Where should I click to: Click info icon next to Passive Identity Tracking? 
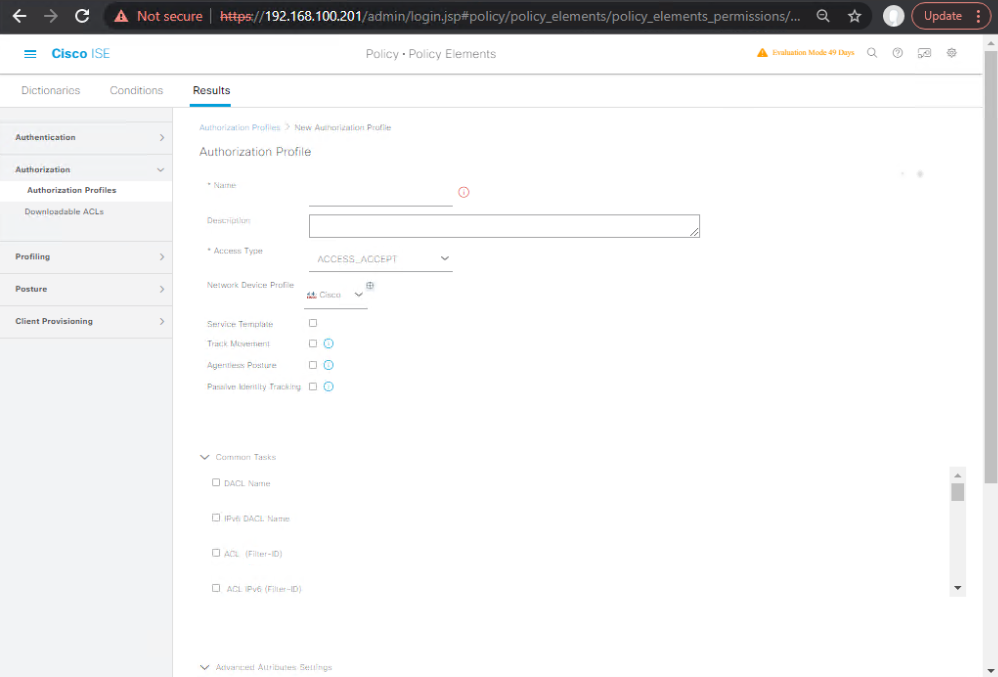coord(328,387)
